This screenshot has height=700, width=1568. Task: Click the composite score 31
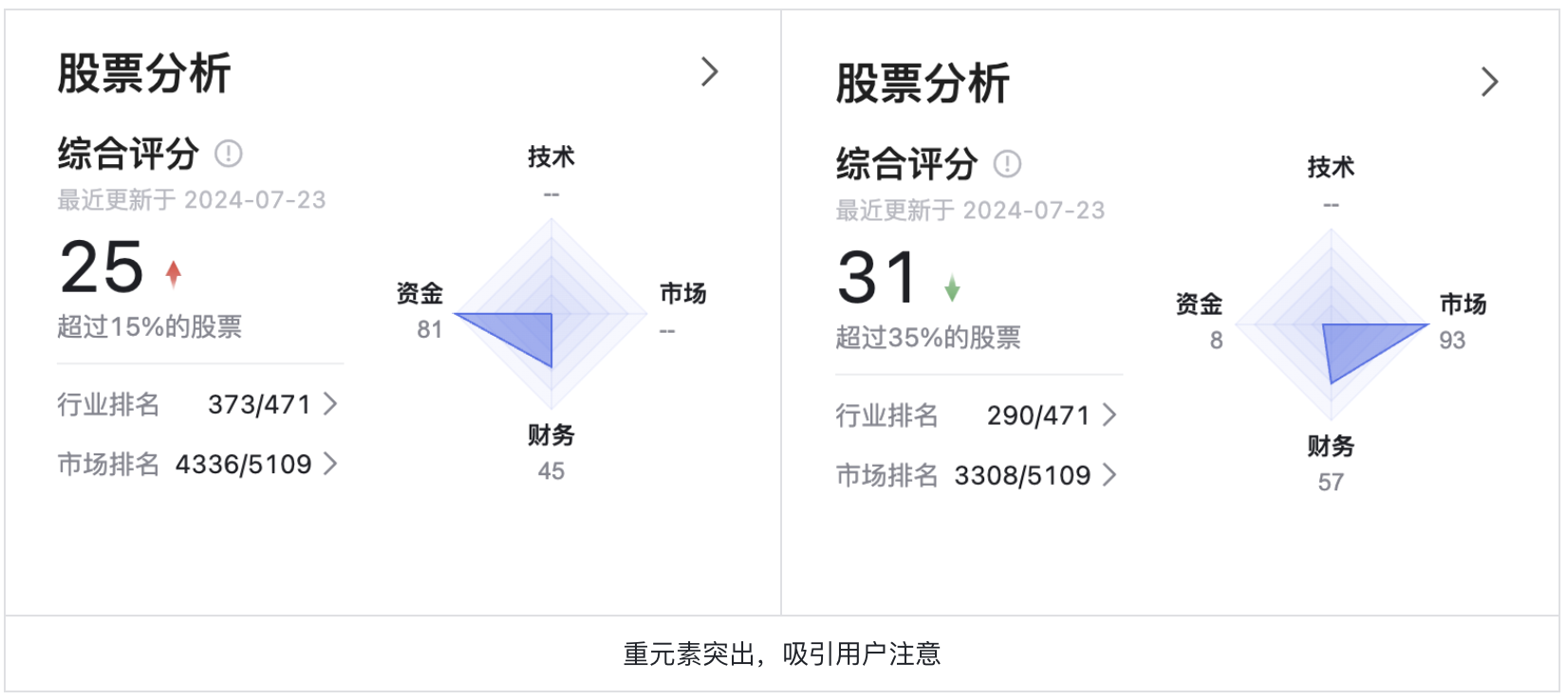tap(878, 278)
